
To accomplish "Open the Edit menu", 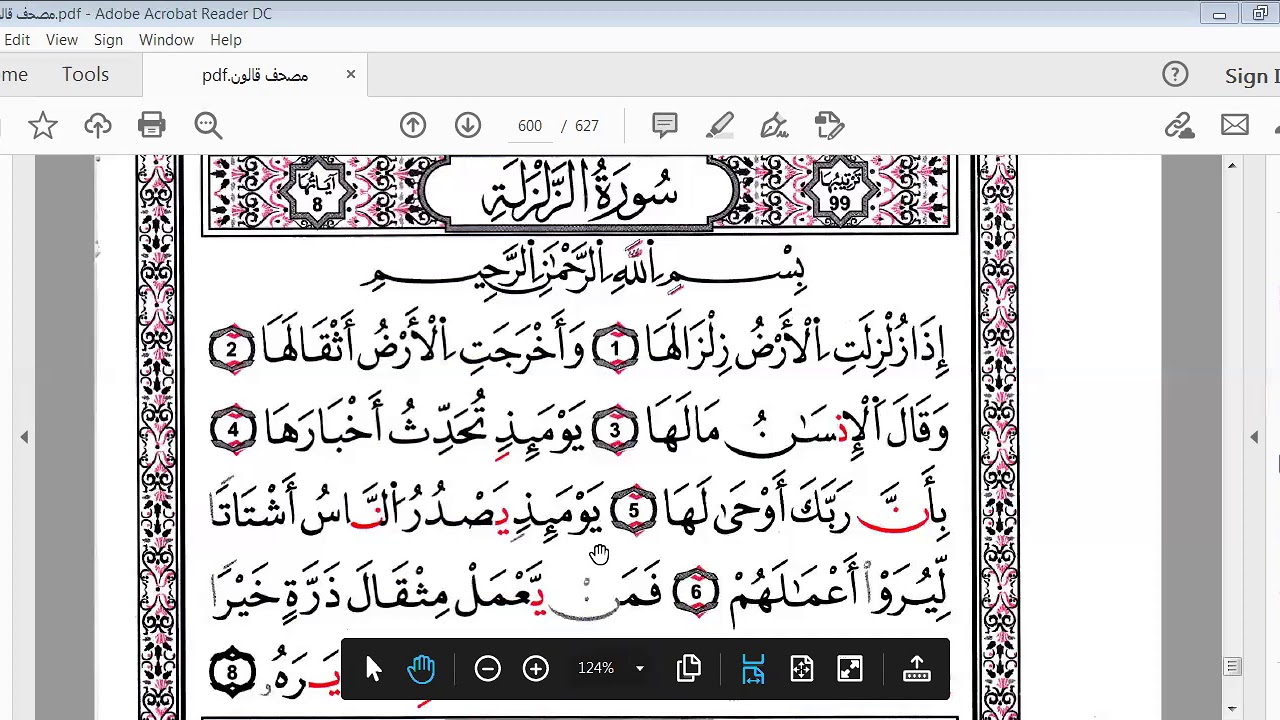I will pos(16,40).
